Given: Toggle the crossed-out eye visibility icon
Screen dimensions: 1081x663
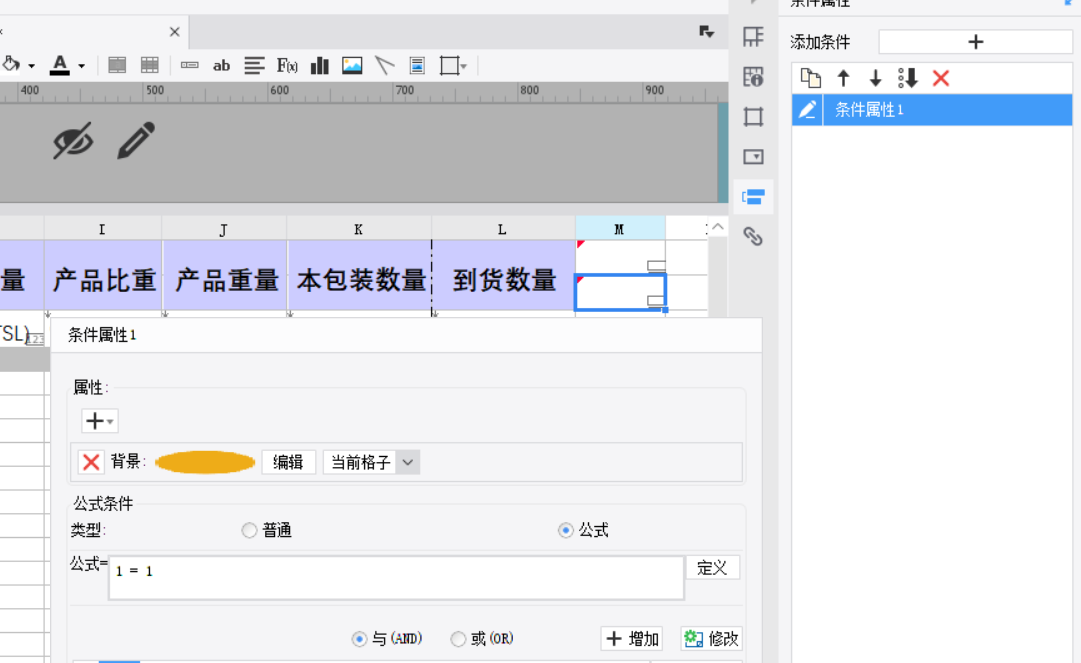Looking at the screenshot, I should pos(73,141).
